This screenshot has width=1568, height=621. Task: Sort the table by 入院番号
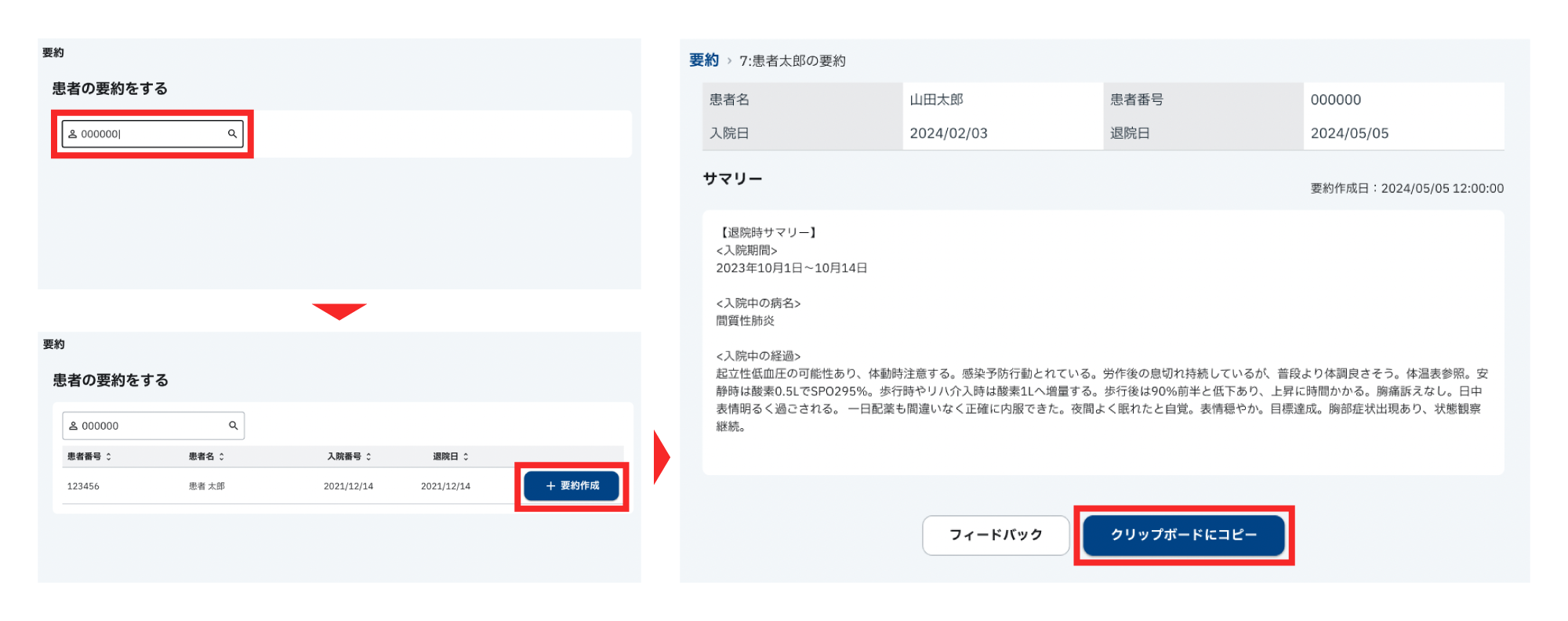(x=368, y=456)
